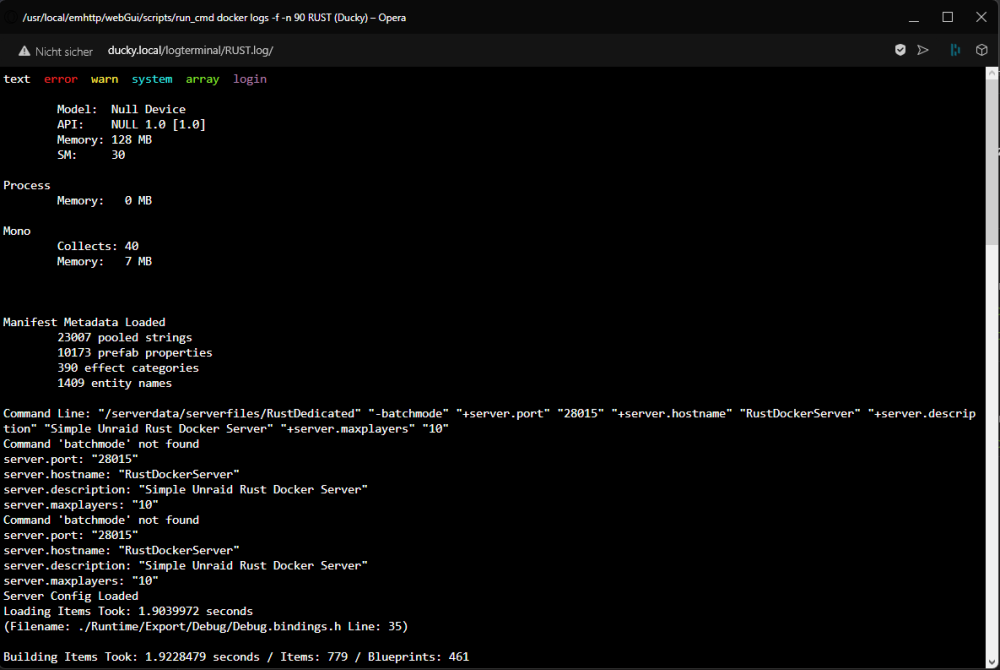Click the 'Mono' heading text
Image resolution: width=1000 pixels, height=670 pixels.
pos(17,231)
